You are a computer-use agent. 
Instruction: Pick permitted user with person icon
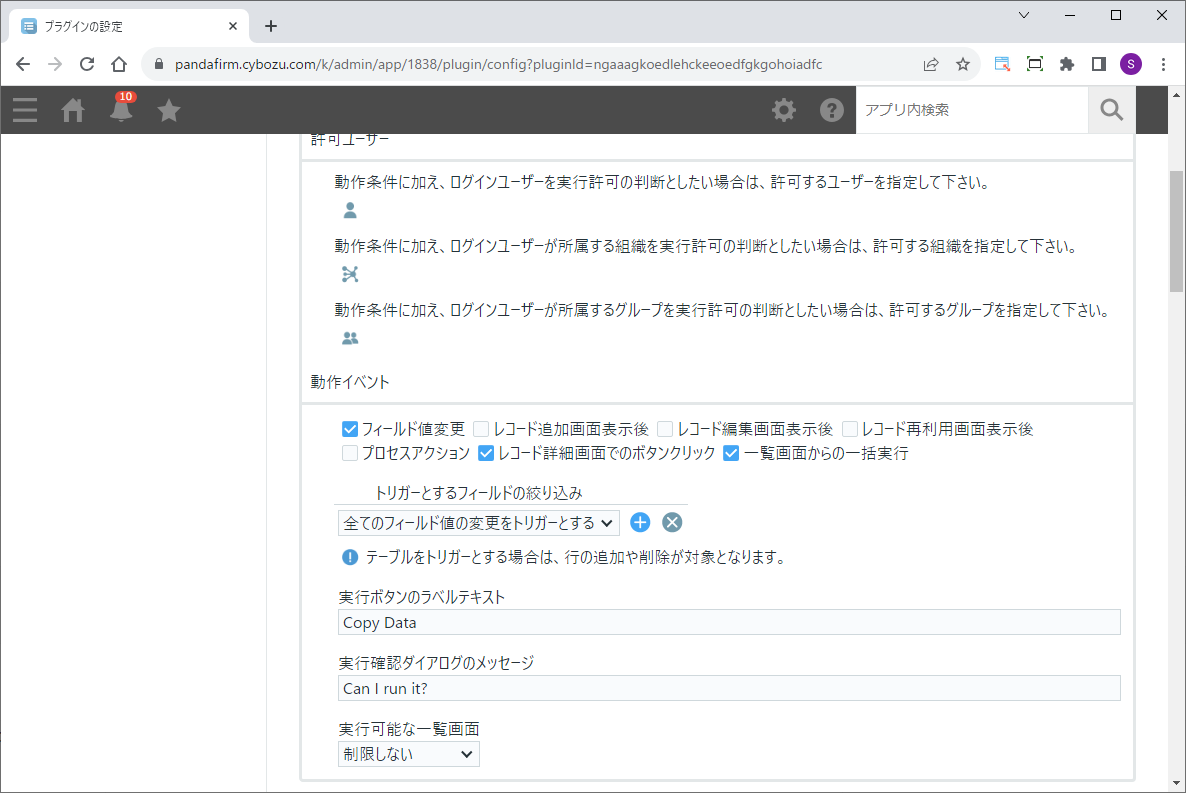(x=350, y=211)
